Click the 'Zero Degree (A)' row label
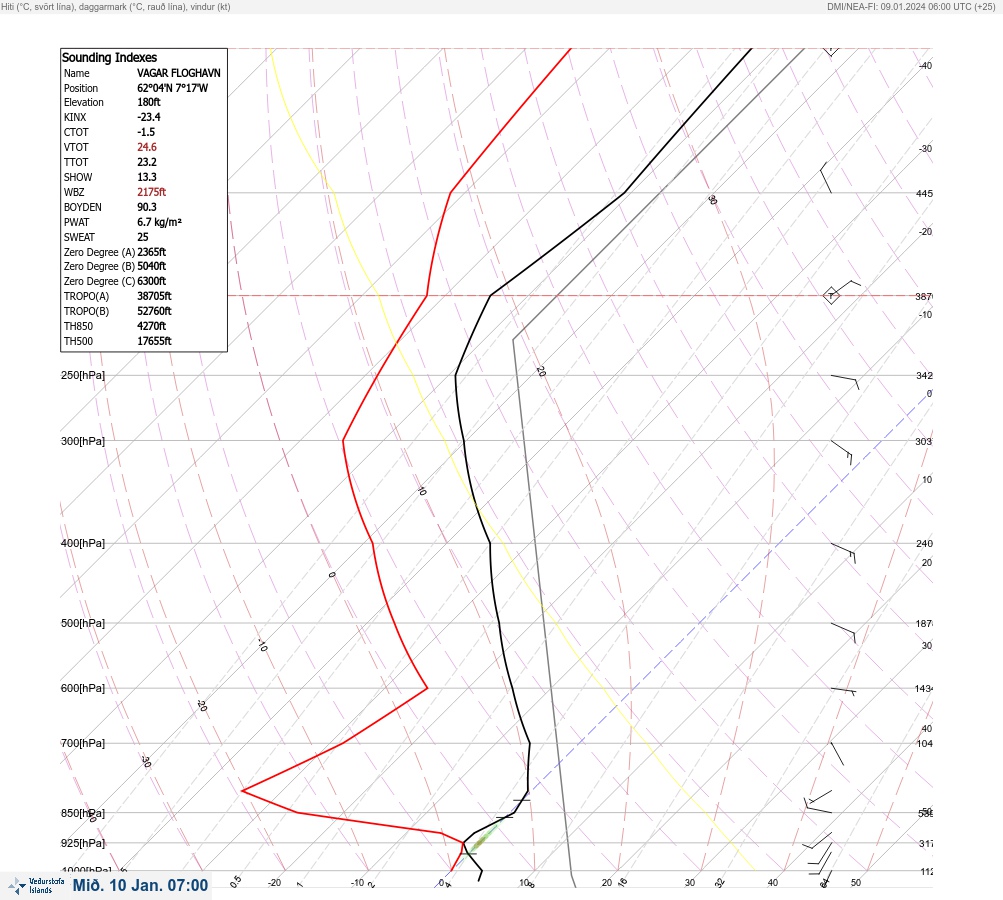This screenshot has height=900, width=1003. pyautogui.click(x=99, y=252)
